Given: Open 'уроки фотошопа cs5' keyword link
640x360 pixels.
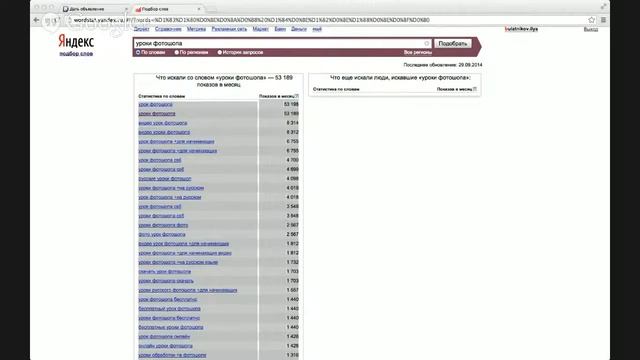Looking at the screenshot, I should 161,216.
